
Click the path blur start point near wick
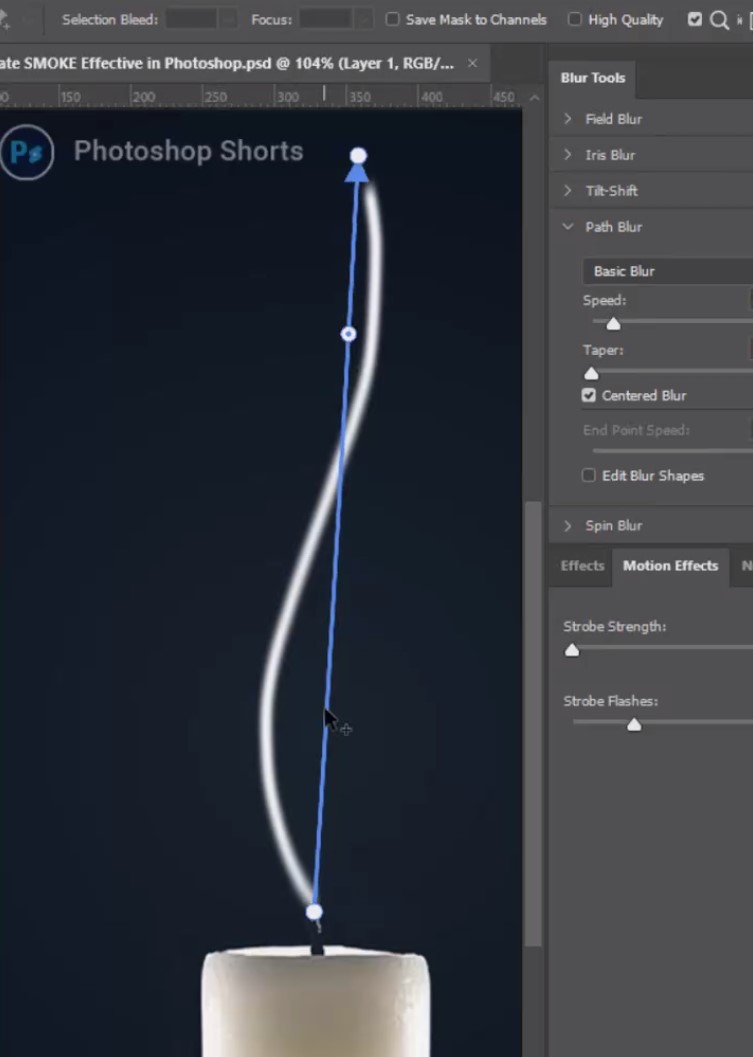[x=314, y=912]
